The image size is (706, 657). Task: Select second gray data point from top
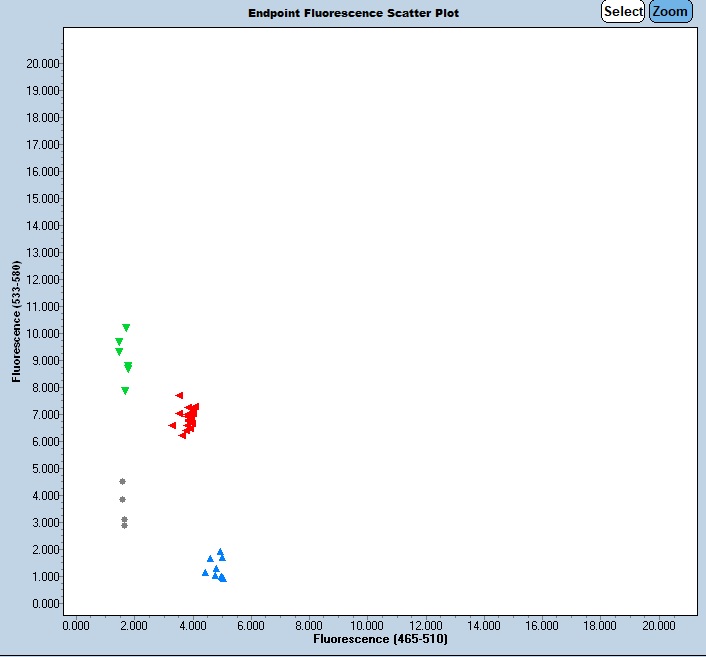[x=122, y=499]
